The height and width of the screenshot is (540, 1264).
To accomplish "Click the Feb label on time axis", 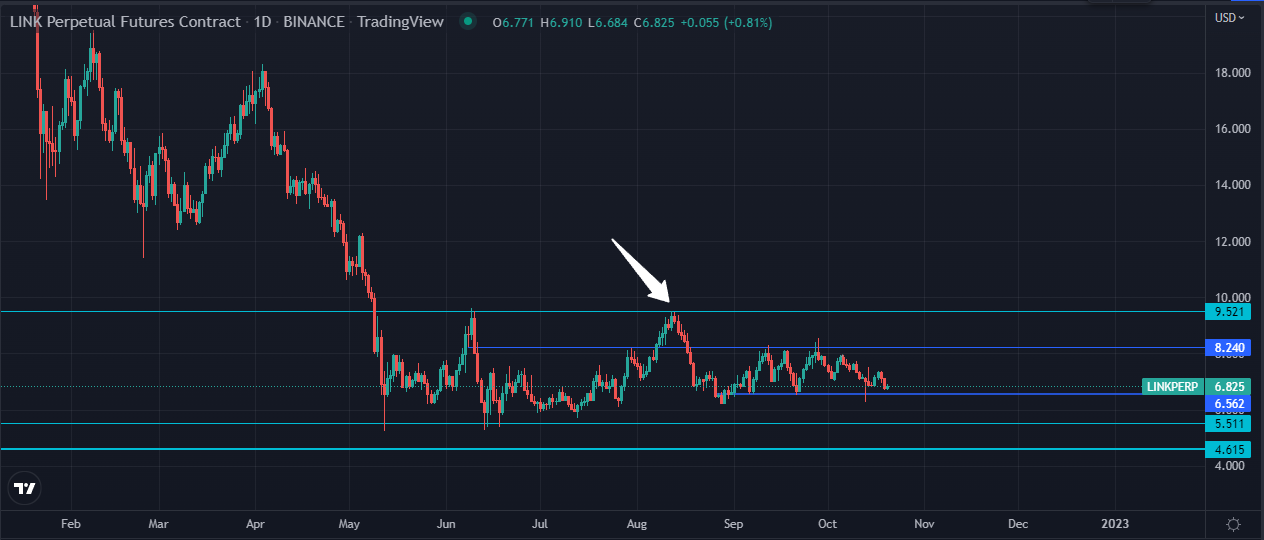I will (70, 523).
